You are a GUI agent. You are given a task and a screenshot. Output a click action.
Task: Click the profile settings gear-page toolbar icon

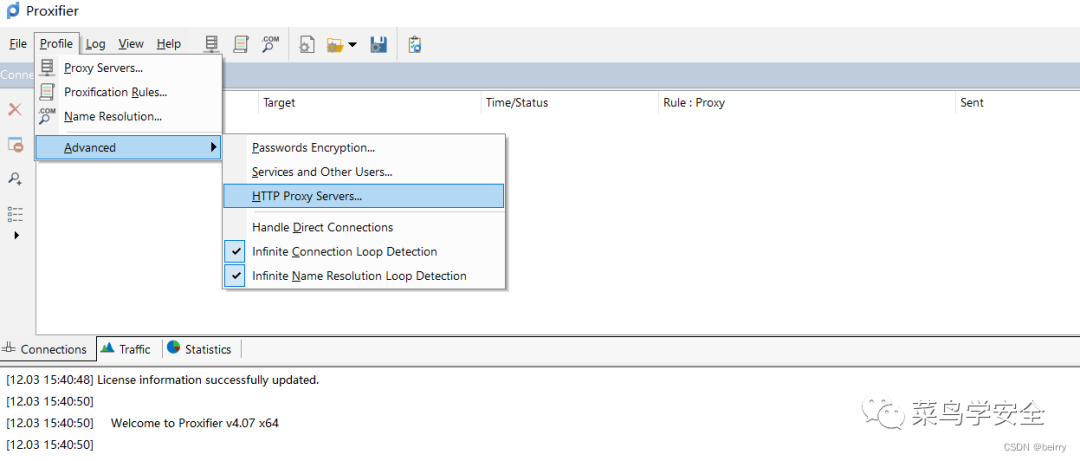point(307,45)
